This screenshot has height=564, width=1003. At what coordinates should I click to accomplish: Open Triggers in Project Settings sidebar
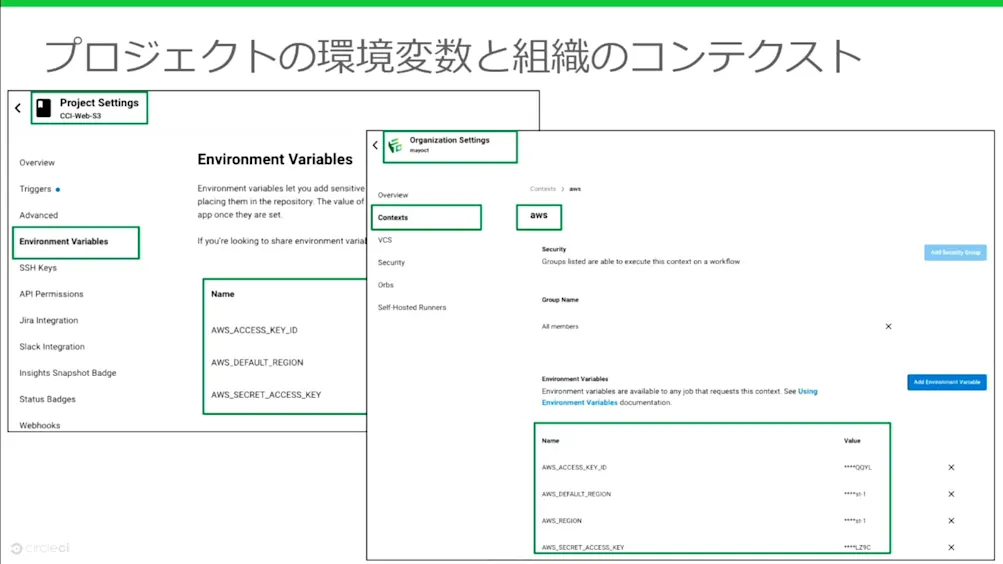click(x=35, y=189)
